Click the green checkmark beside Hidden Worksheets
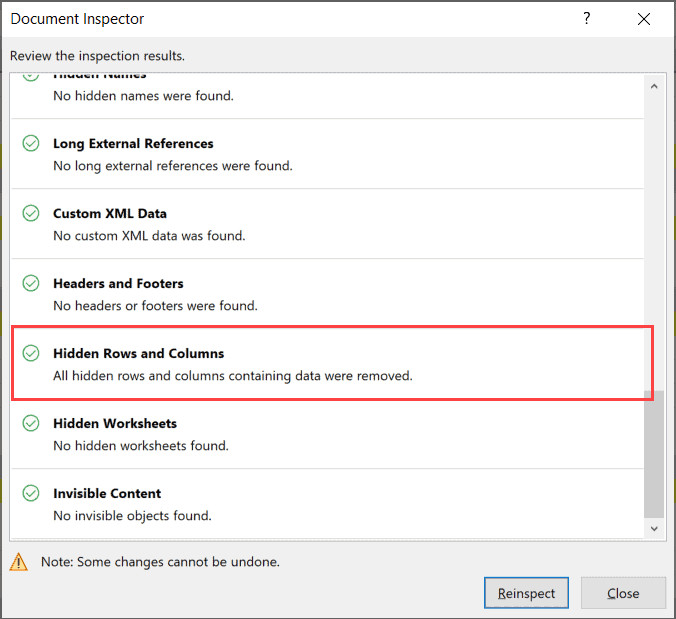Viewport: 676px width, 619px height. (31, 423)
